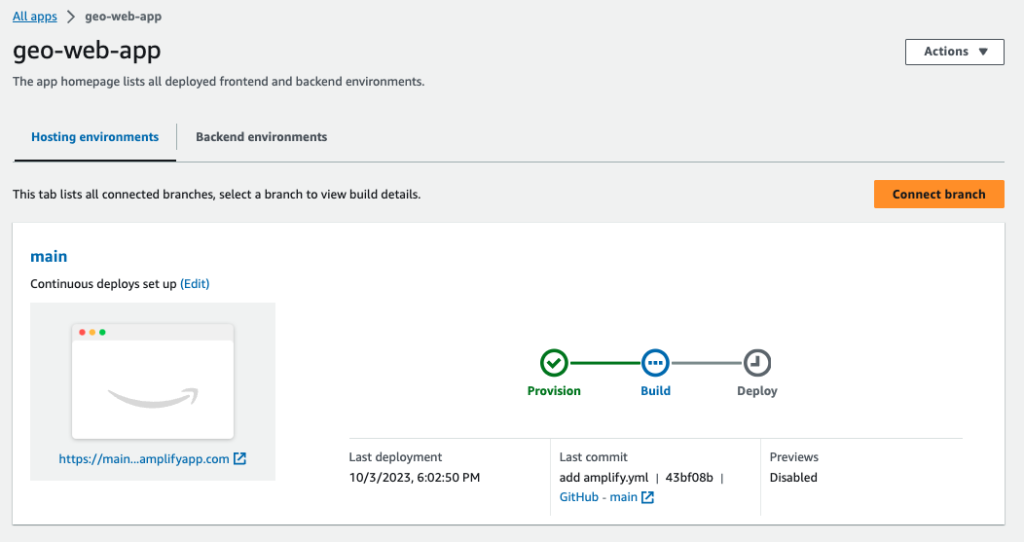The height and width of the screenshot is (542, 1024).
Task: Select the Last deployment label
Action: [395, 457]
